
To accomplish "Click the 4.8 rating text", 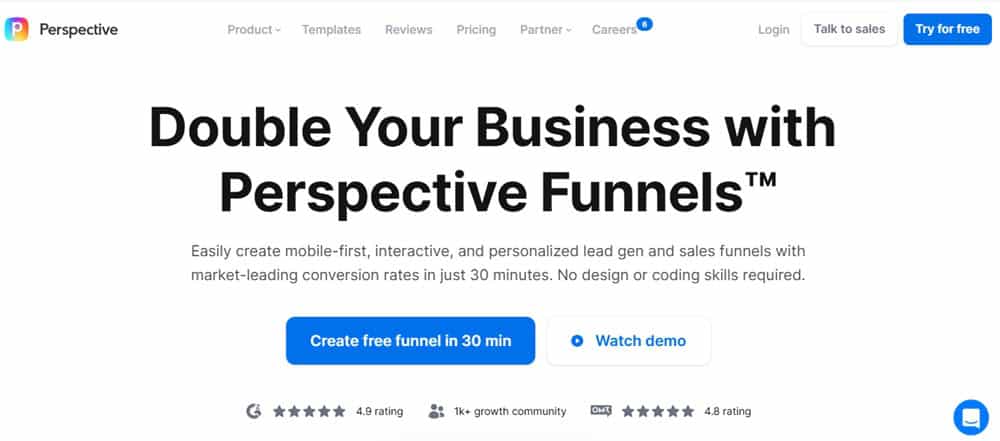I will pyautogui.click(x=728, y=412).
